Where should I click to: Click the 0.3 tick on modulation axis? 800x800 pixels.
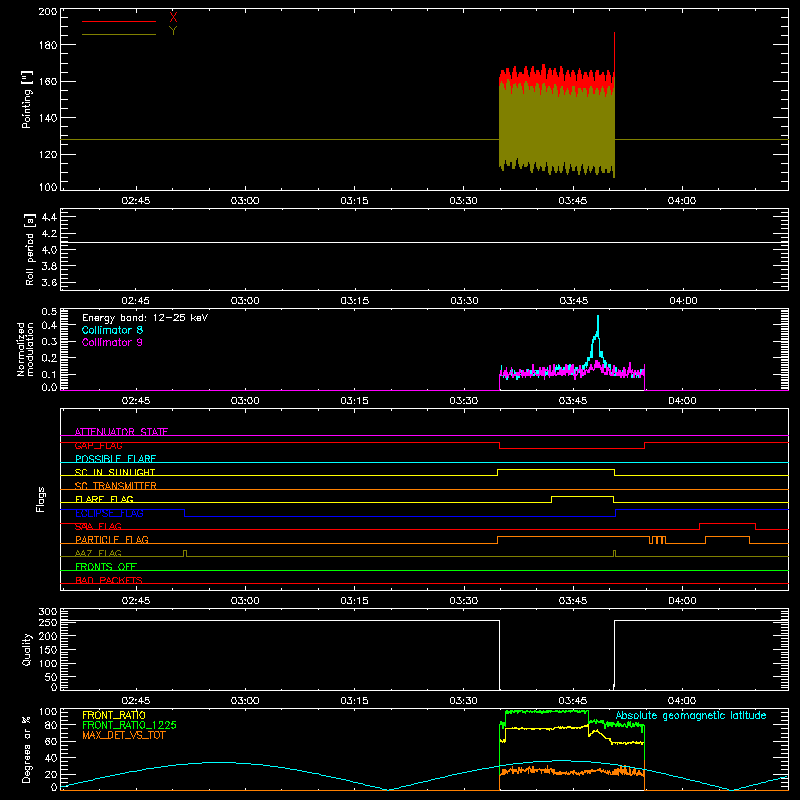coord(49,342)
